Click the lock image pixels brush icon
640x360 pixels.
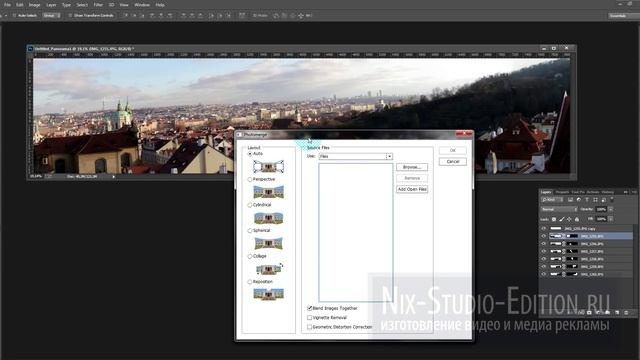561,219
